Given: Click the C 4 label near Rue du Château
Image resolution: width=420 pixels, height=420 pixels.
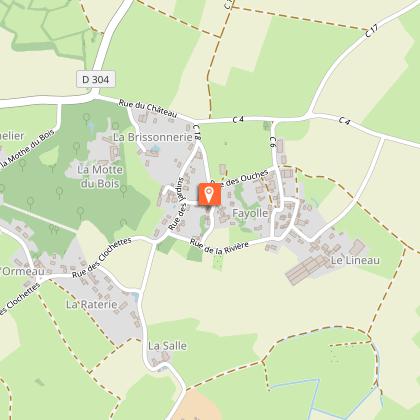Looking at the screenshot, I should point(238,119).
